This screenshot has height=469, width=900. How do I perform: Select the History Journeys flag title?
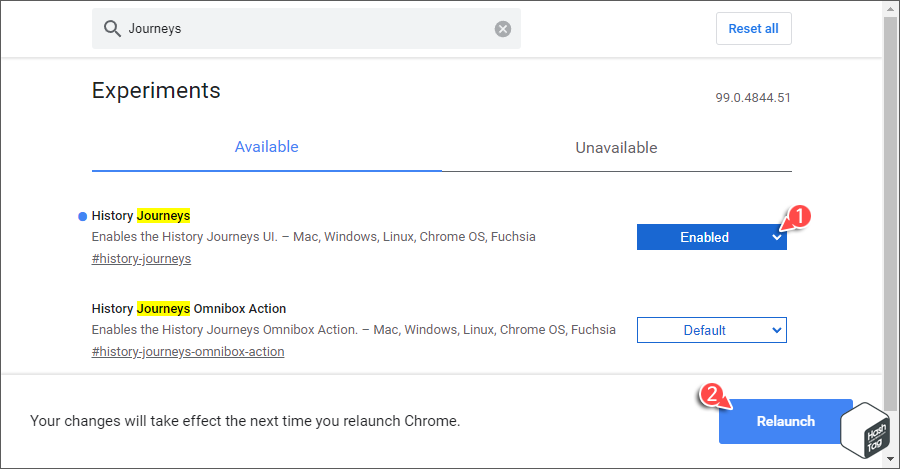[141, 216]
